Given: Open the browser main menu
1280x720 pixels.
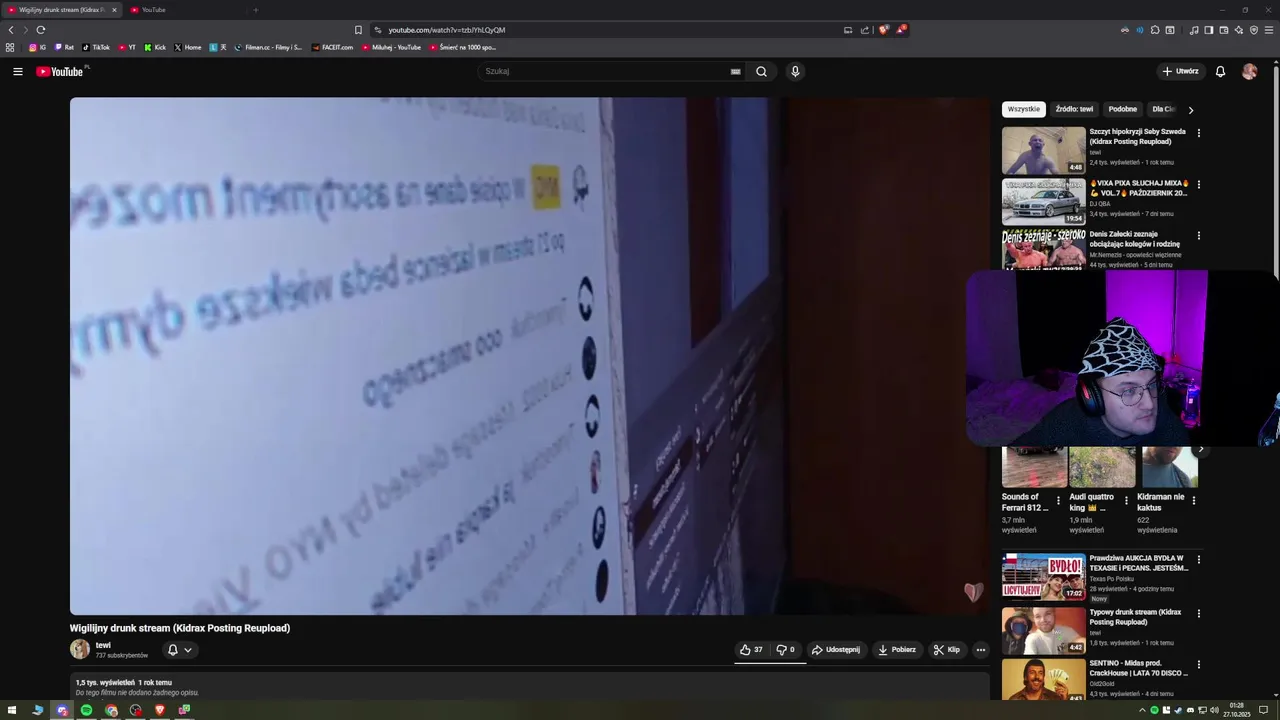Looking at the screenshot, I should tap(1269, 30).
